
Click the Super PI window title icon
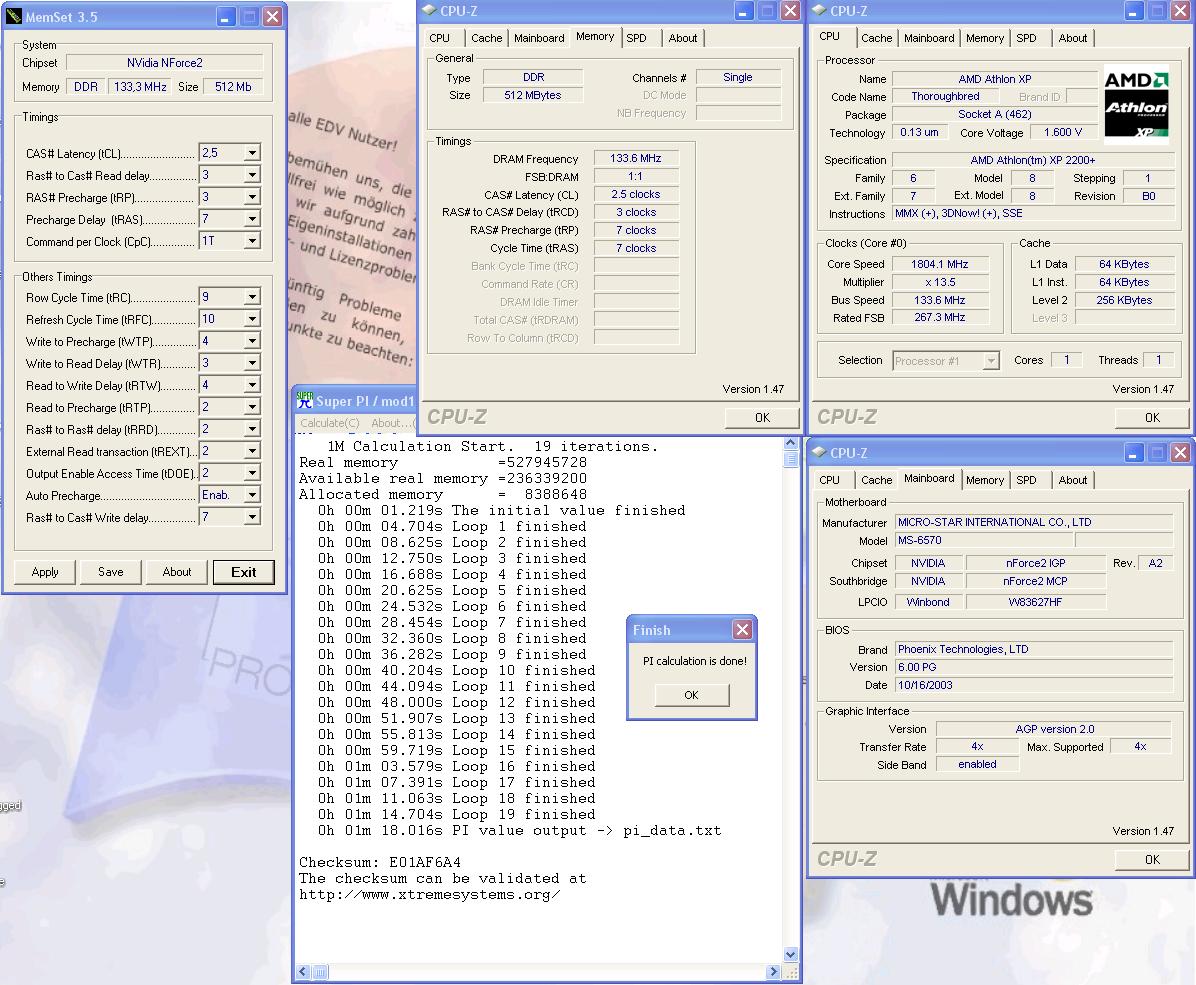pos(305,400)
